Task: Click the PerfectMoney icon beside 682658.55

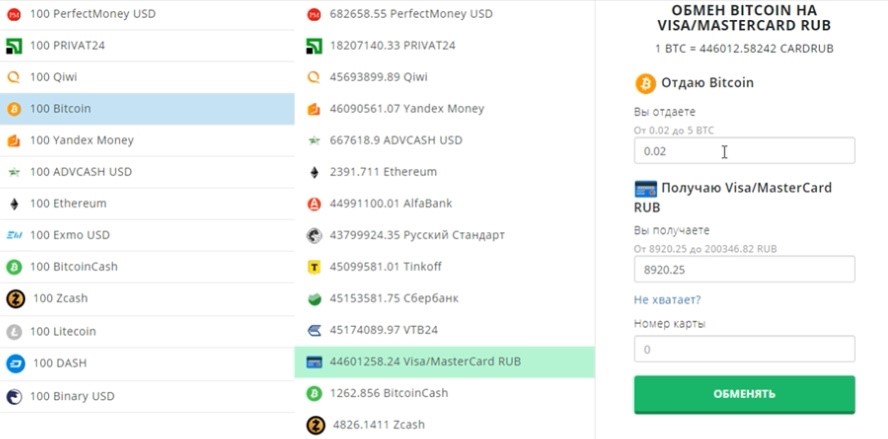Action: click(x=314, y=14)
